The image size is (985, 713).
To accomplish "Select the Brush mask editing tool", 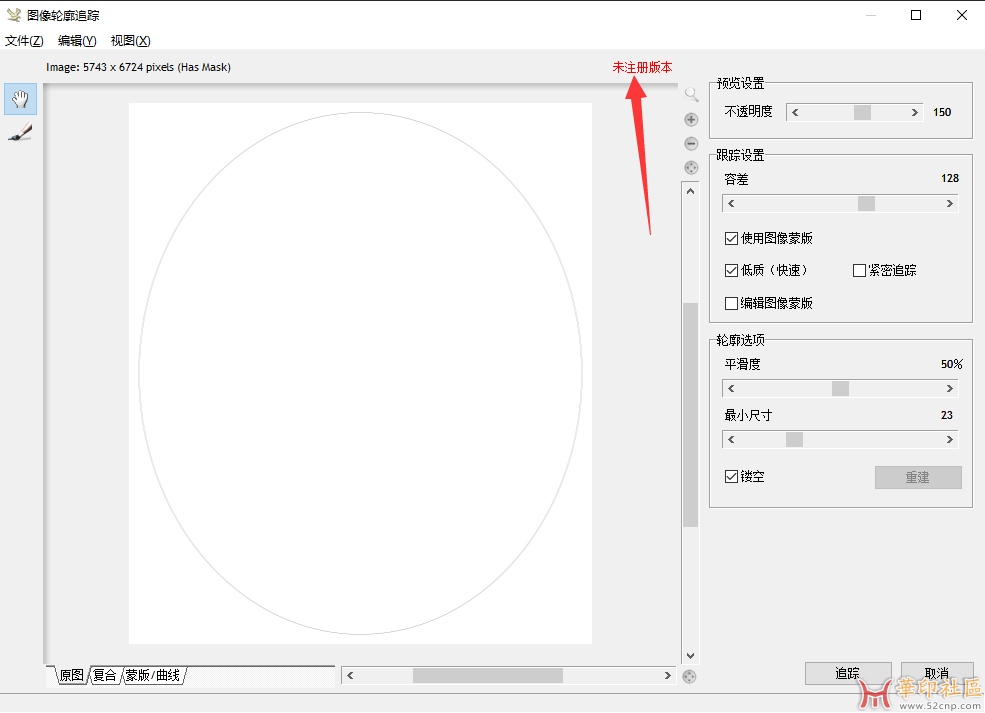I will [21, 133].
